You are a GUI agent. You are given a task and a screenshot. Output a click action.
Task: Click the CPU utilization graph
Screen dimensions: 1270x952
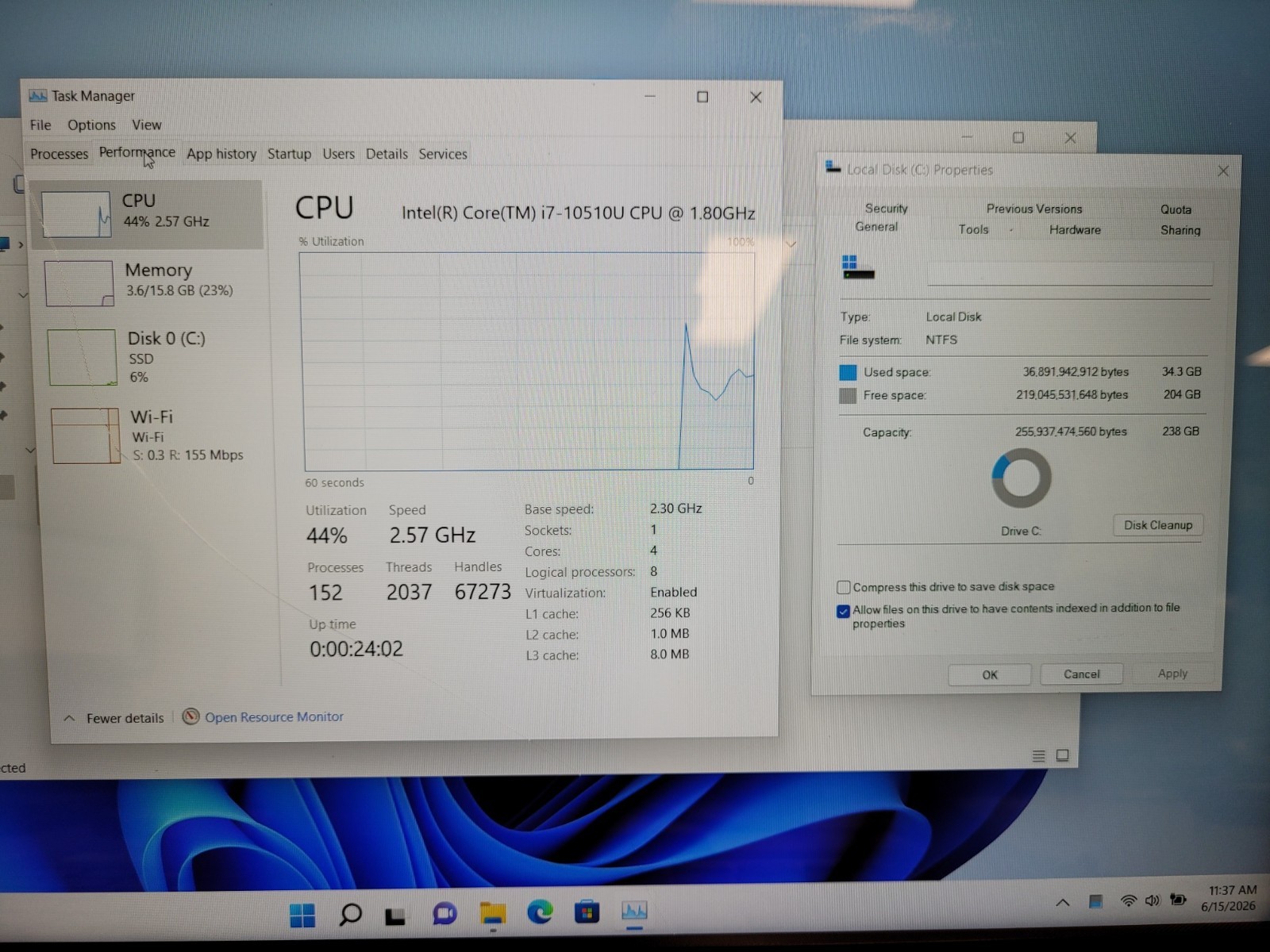pyautogui.click(x=528, y=362)
